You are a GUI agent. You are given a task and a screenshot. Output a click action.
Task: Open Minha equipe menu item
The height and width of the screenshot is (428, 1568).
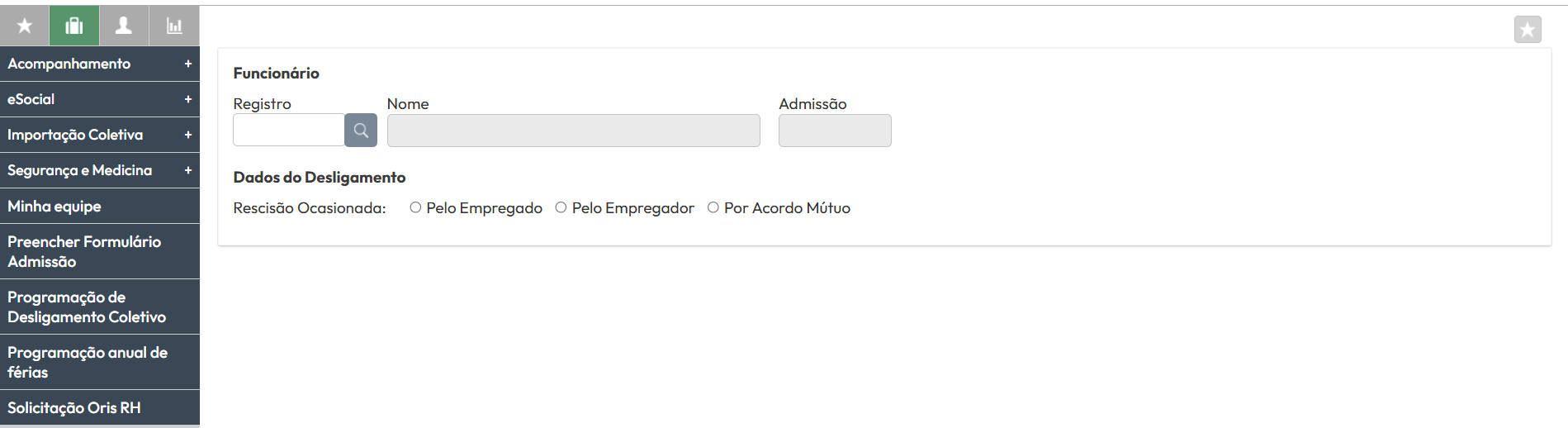(100, 206)
